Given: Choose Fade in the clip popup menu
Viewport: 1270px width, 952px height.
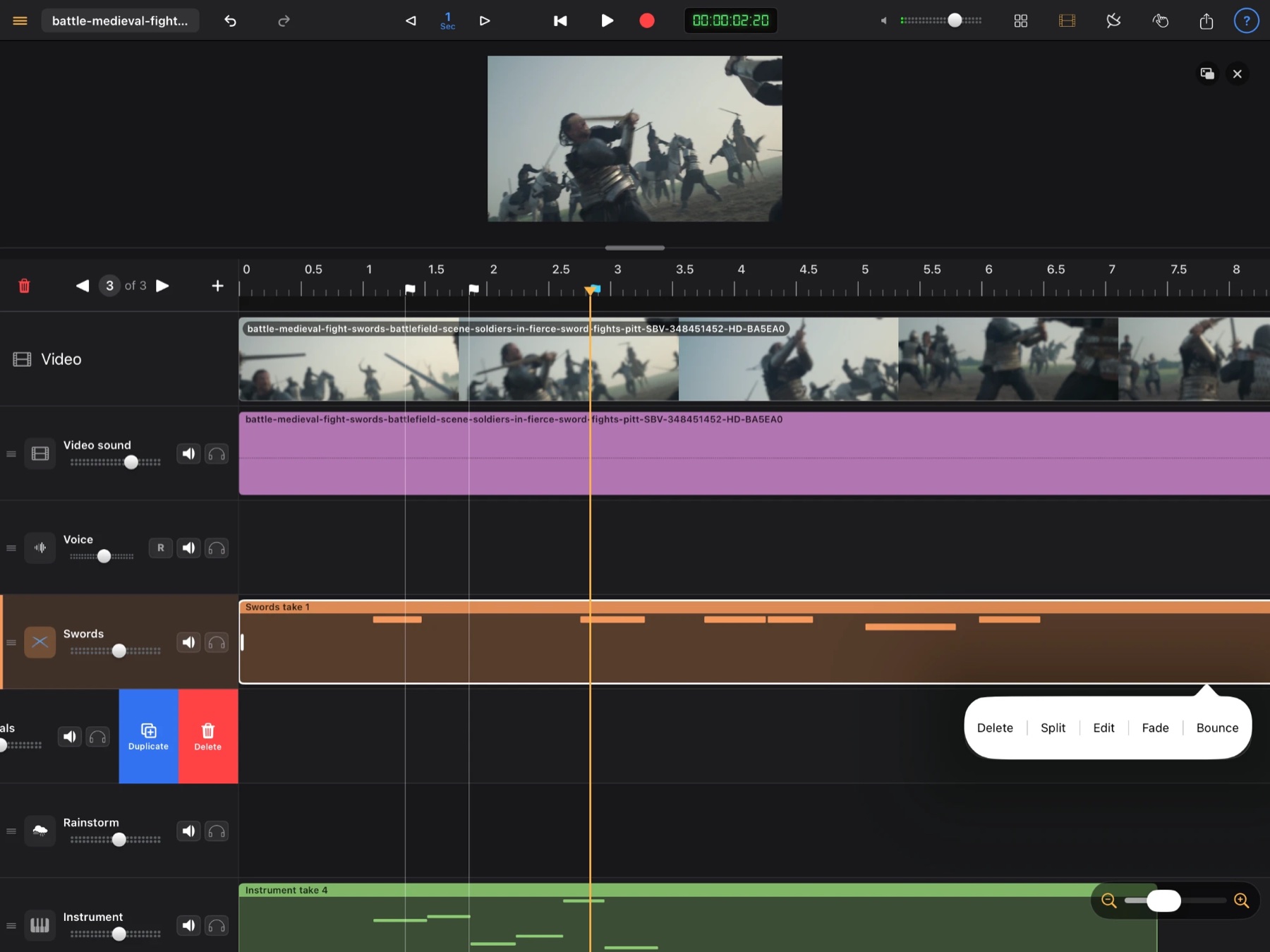Looking at the screenshot, I should pyautogui.click(x=1155, y=728).
